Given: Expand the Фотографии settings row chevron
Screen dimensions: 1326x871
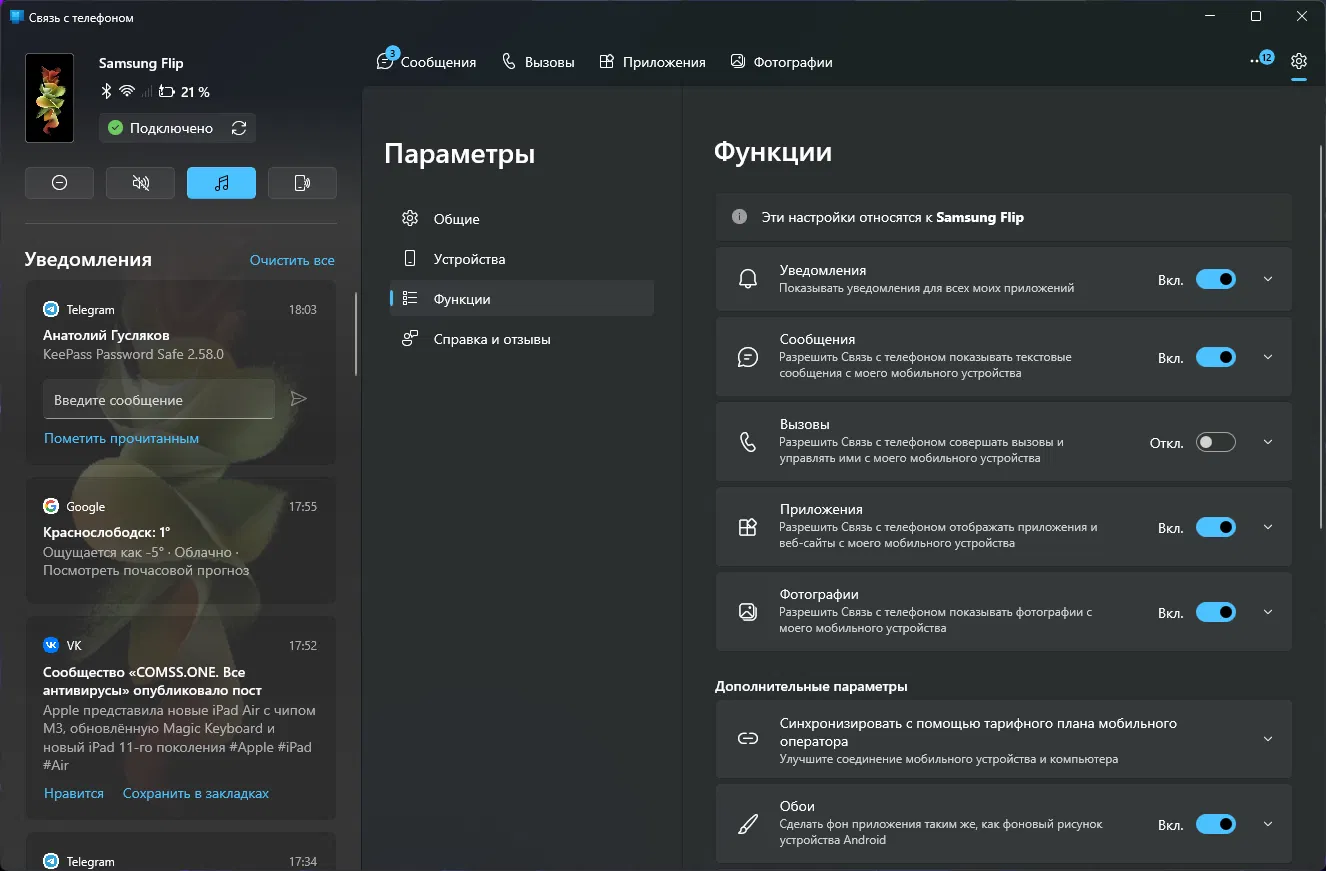Looking at the screenshot, I should 1268,612.
